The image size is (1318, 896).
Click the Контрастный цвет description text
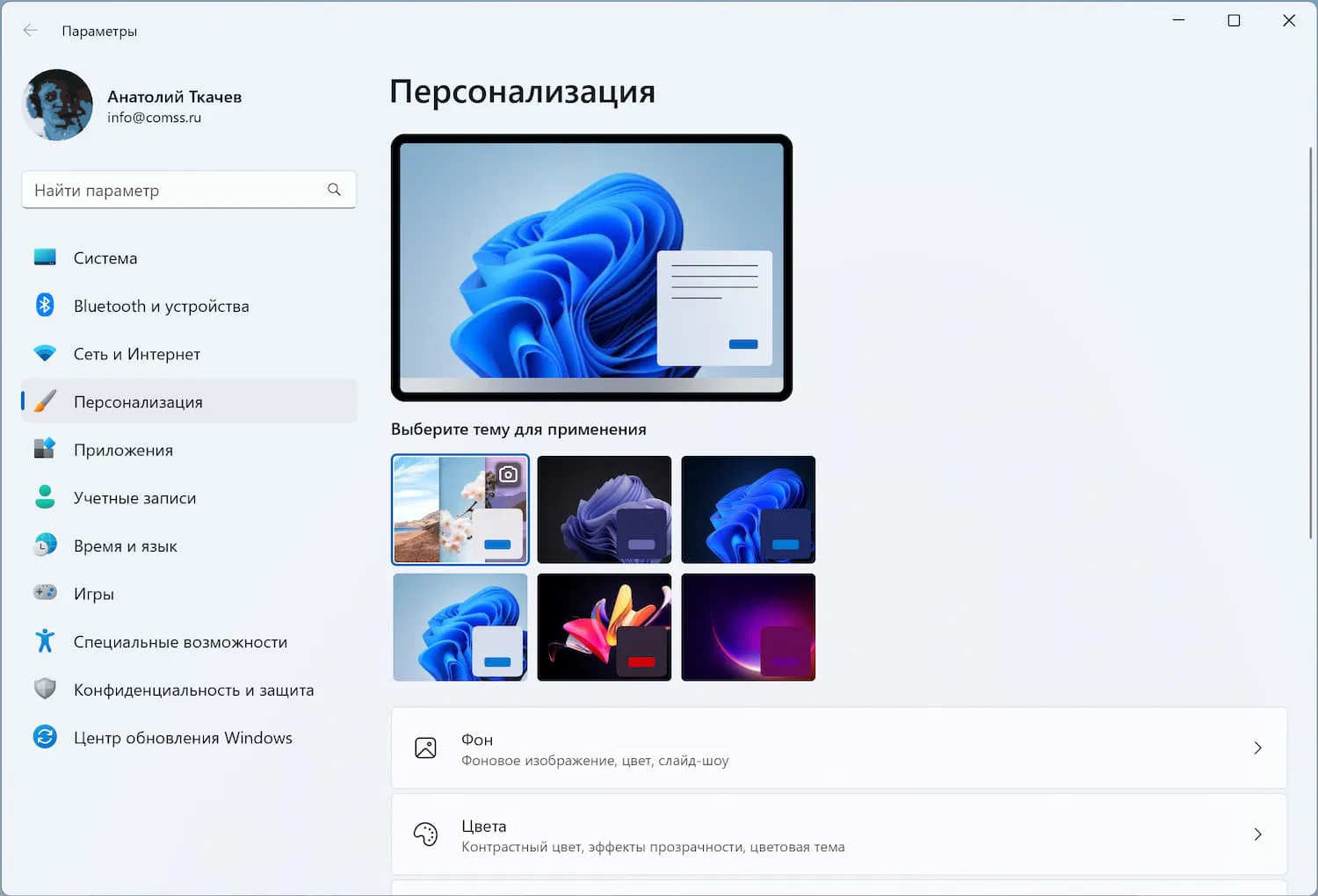[x=653, y=847]
